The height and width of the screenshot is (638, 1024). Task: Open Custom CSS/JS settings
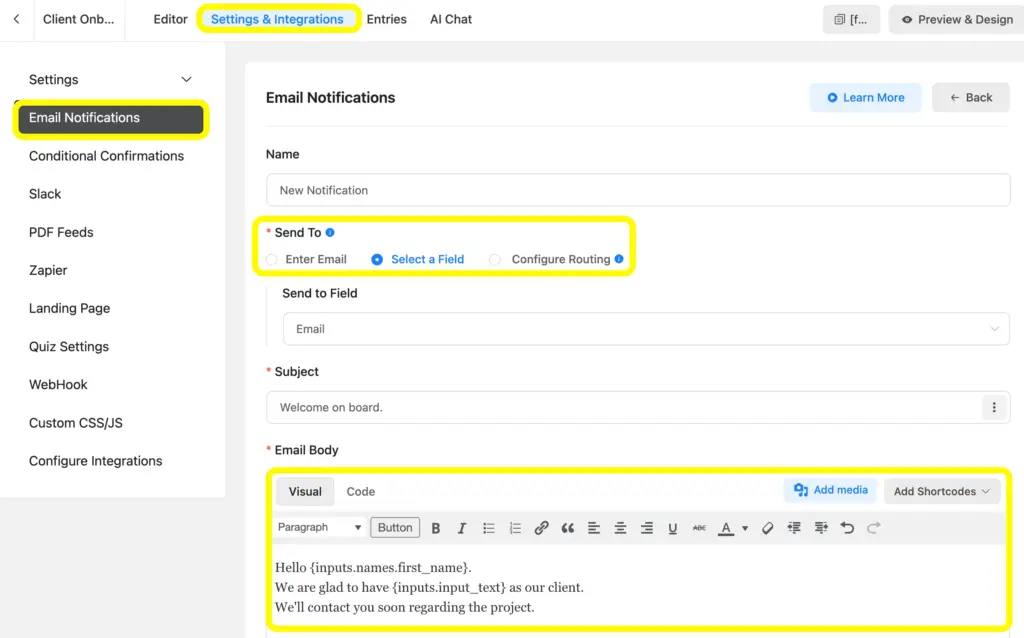point(76,423)
